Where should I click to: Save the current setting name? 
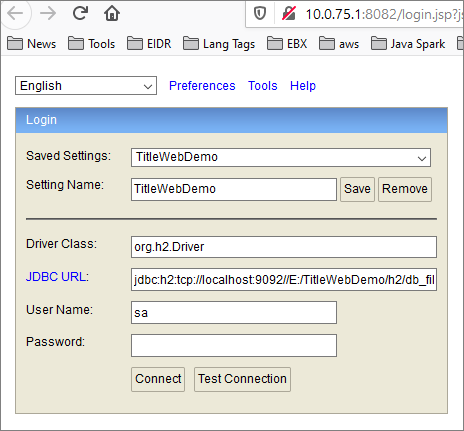click(357, 189)
